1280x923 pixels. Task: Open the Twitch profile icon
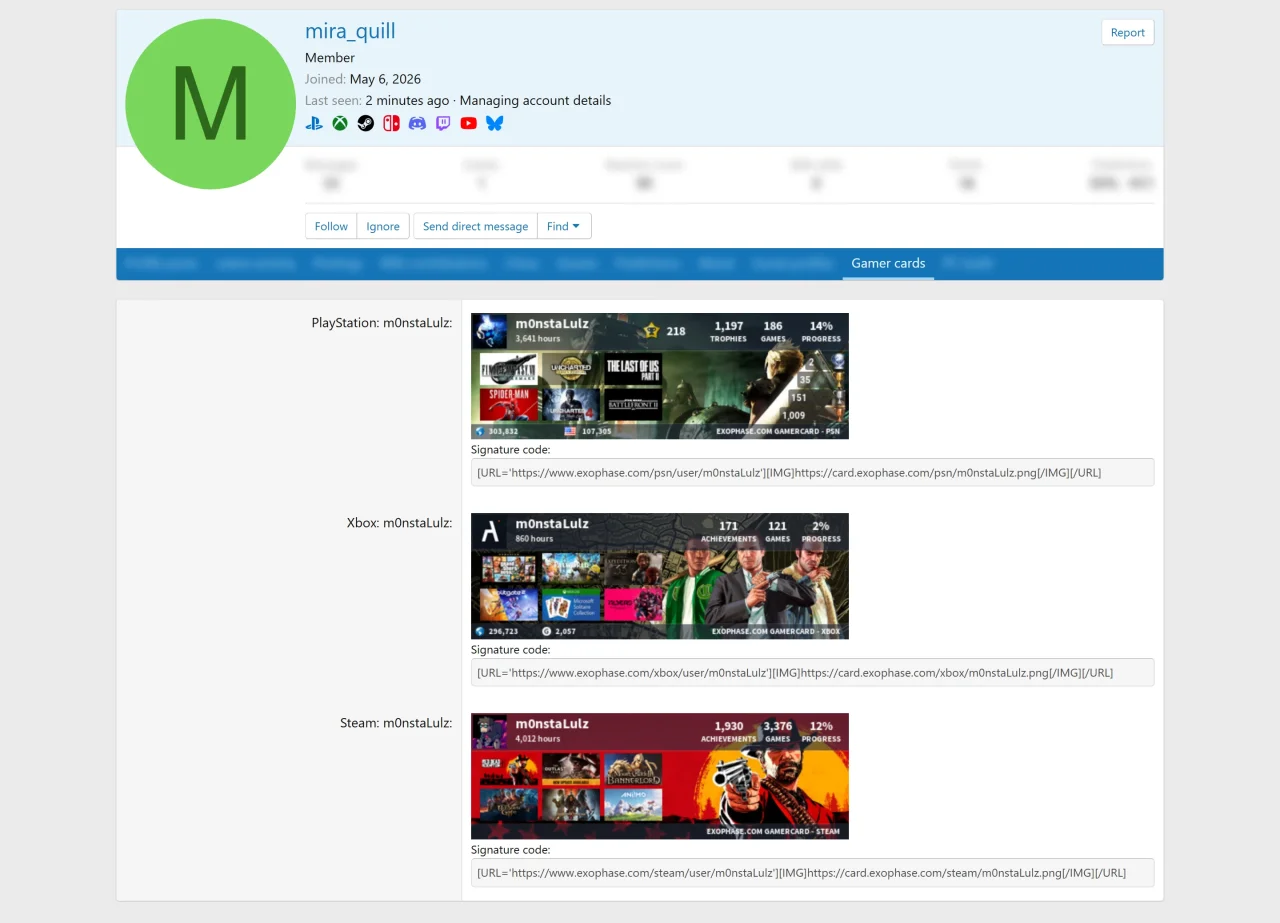(443, 123)
